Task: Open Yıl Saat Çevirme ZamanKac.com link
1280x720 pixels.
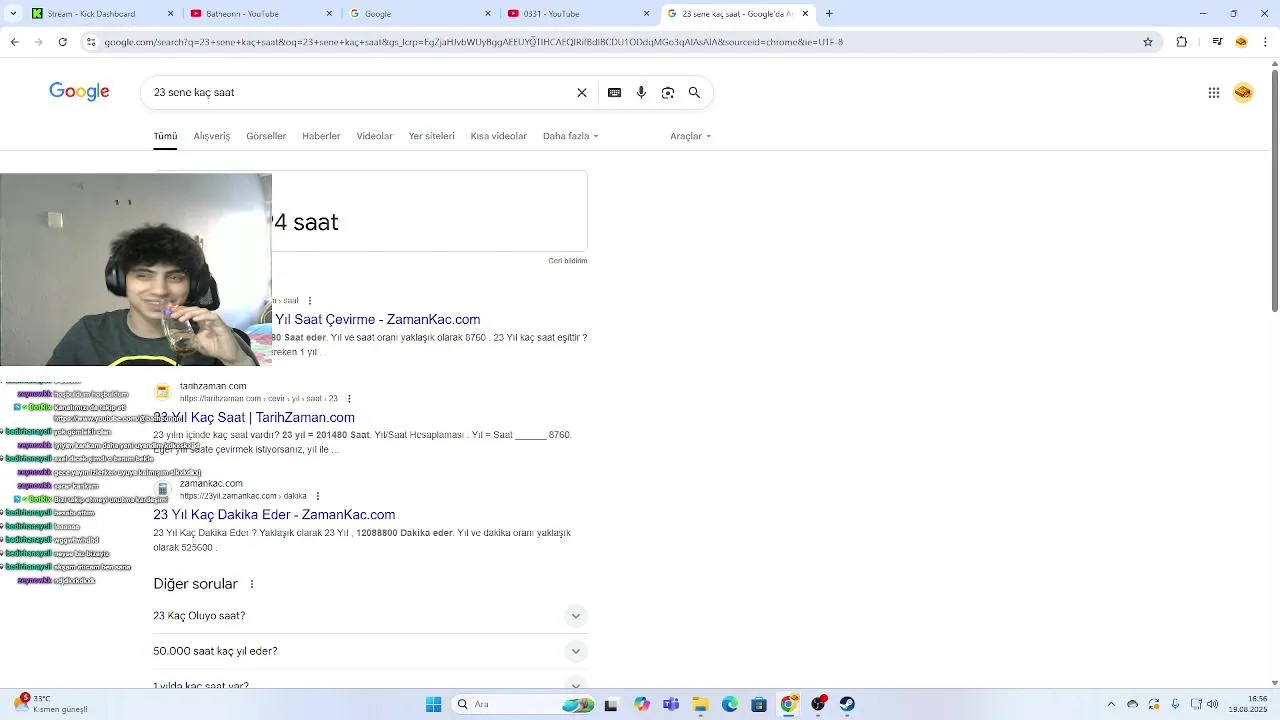Action: pos(377,319)
